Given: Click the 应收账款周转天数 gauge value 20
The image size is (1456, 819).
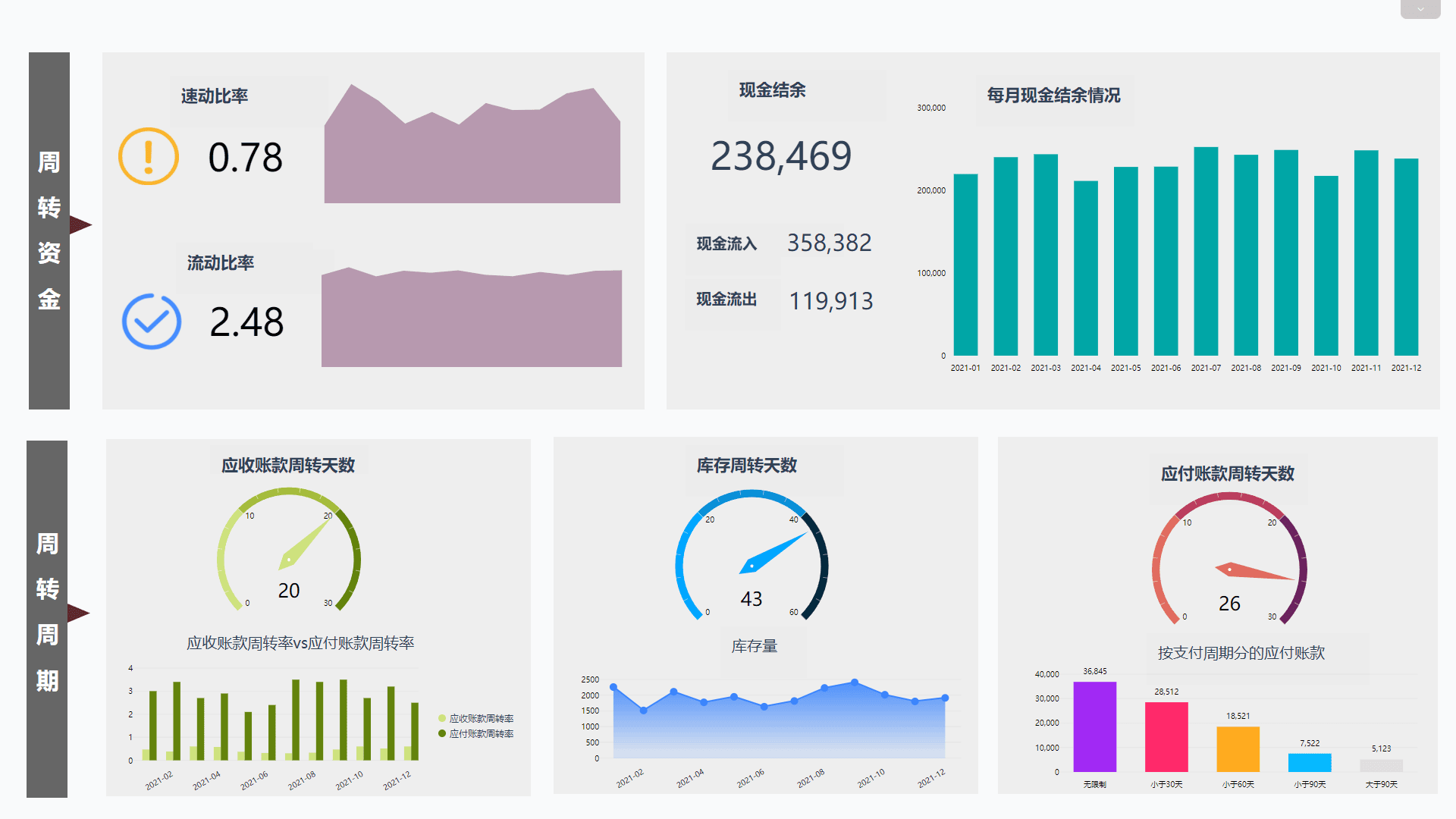Looking at the screenshot, I should pyautogui.click(x=289, y=591).
